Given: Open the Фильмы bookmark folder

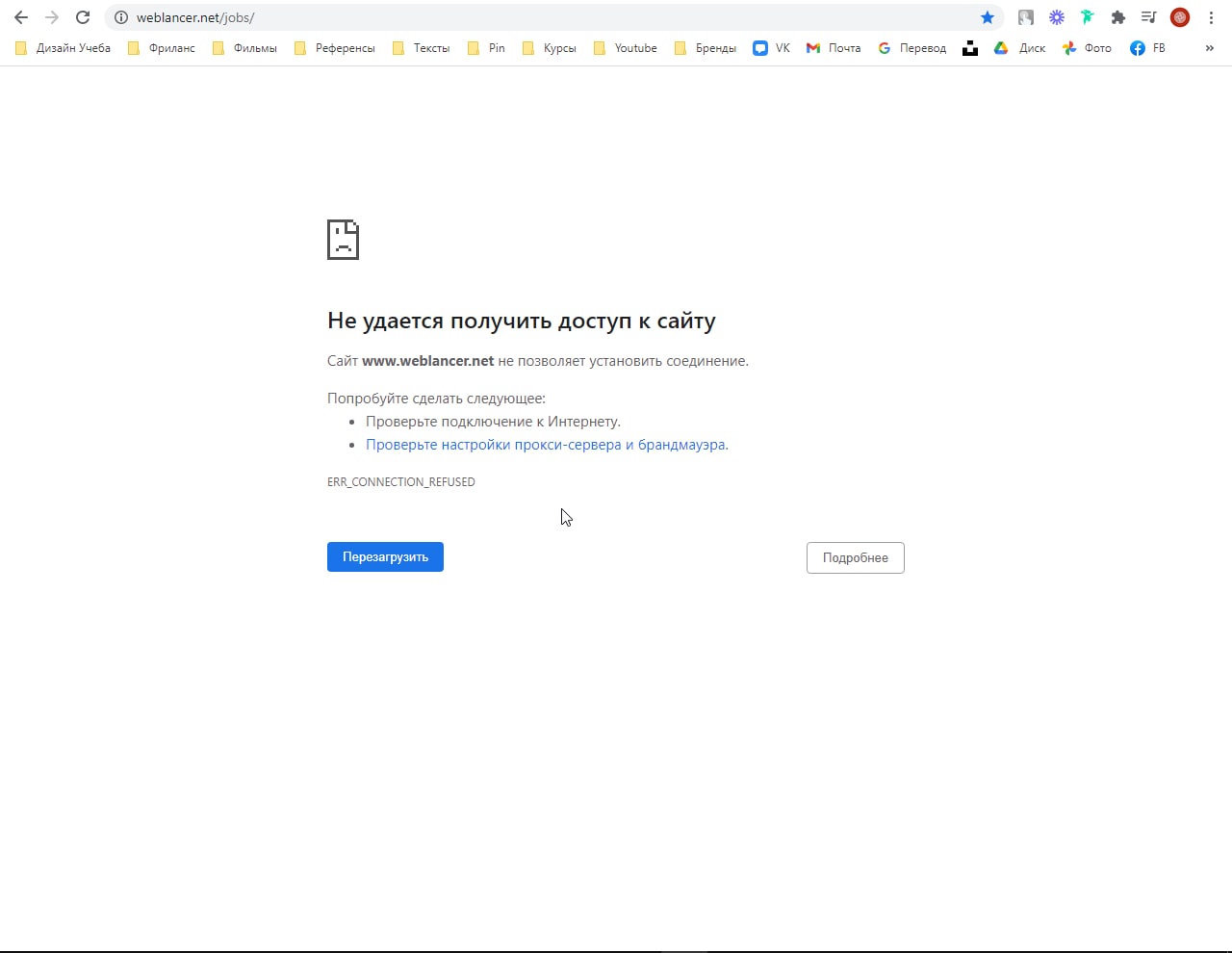Looking at the screenshot, I should [x=244, y=48].
